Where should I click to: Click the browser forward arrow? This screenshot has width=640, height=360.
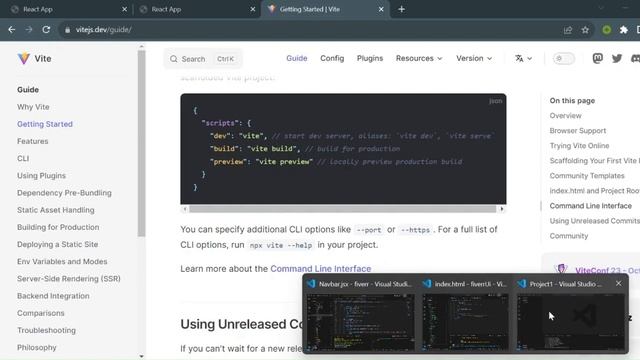(x=29, y=29)
